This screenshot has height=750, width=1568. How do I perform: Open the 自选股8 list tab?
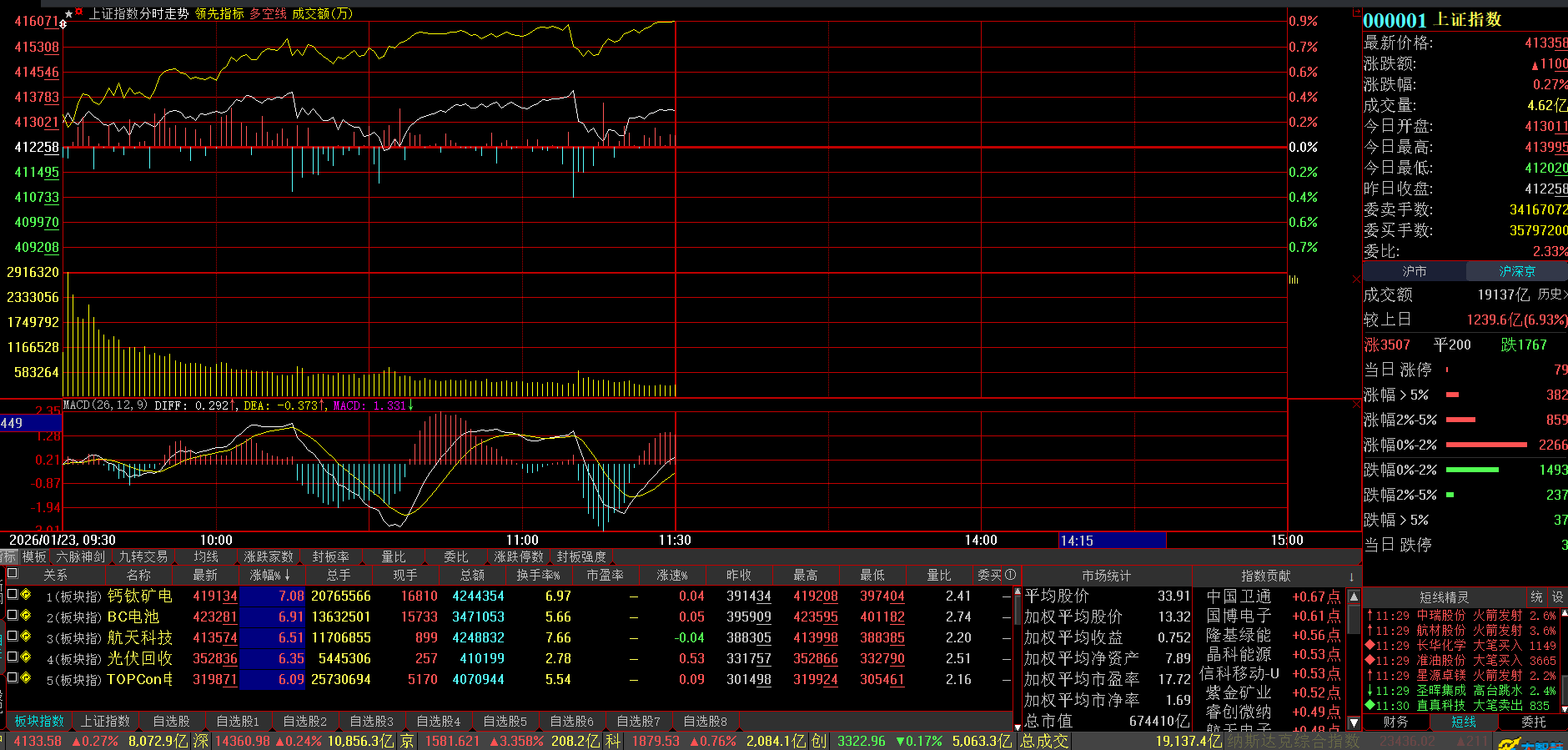706,721
